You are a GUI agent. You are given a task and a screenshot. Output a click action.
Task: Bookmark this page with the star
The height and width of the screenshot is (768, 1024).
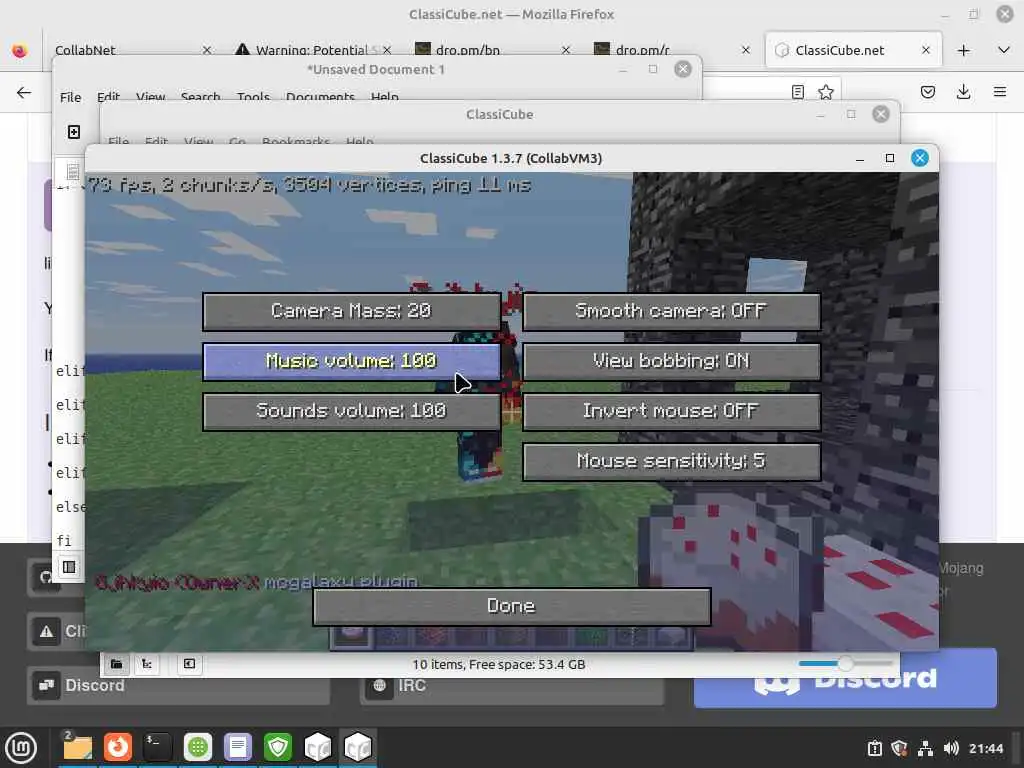point(825,92)
